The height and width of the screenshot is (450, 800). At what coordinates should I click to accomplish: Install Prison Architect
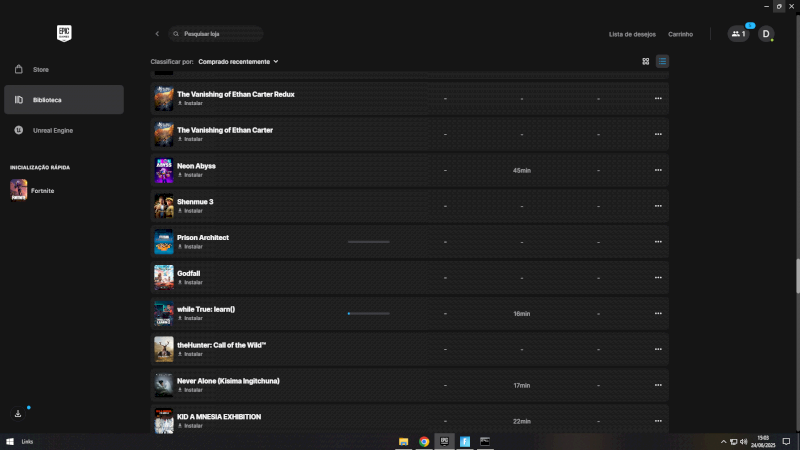[x=190, y=246]
